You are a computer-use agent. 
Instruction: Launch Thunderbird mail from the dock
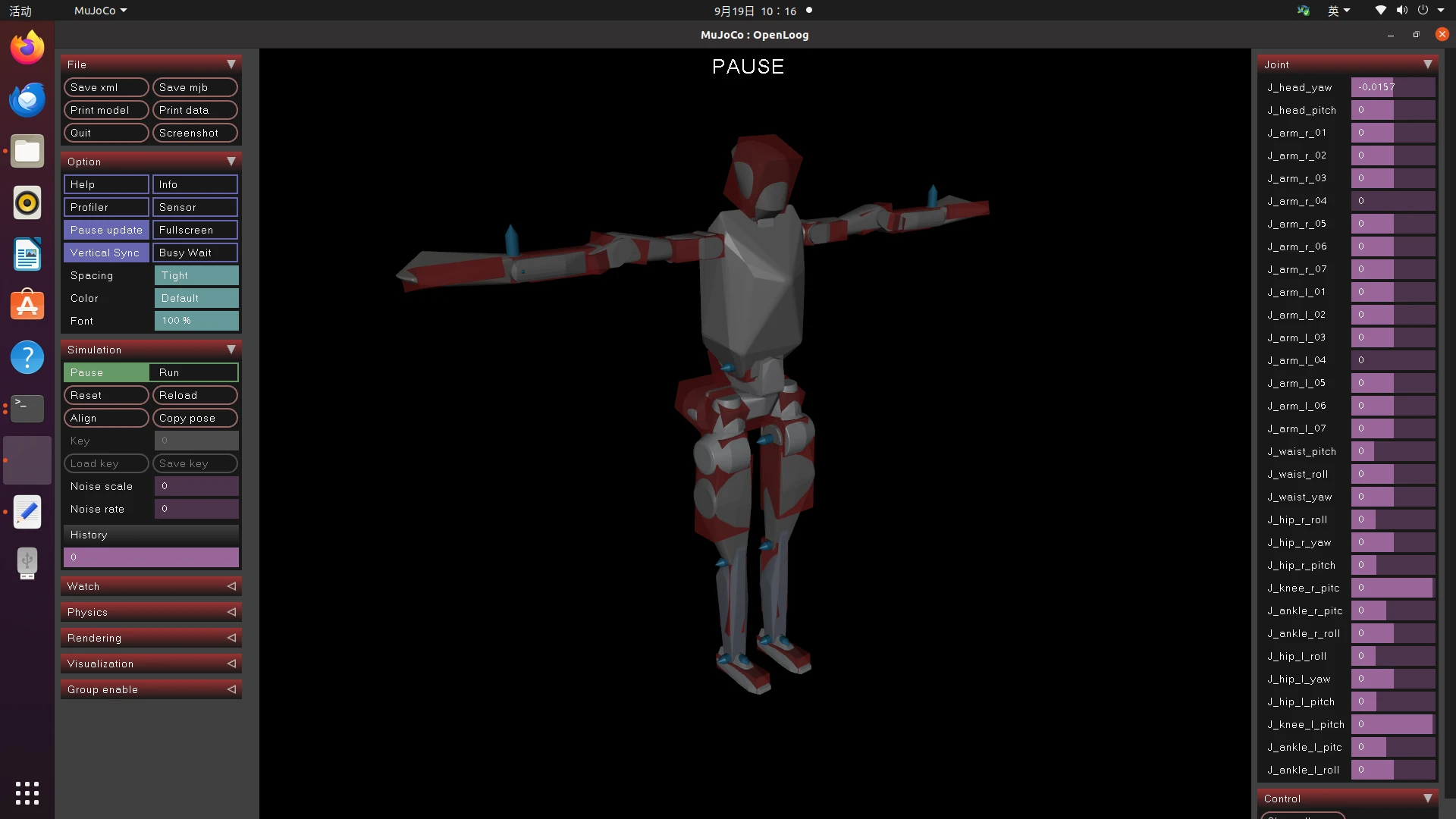pos(27,99)
